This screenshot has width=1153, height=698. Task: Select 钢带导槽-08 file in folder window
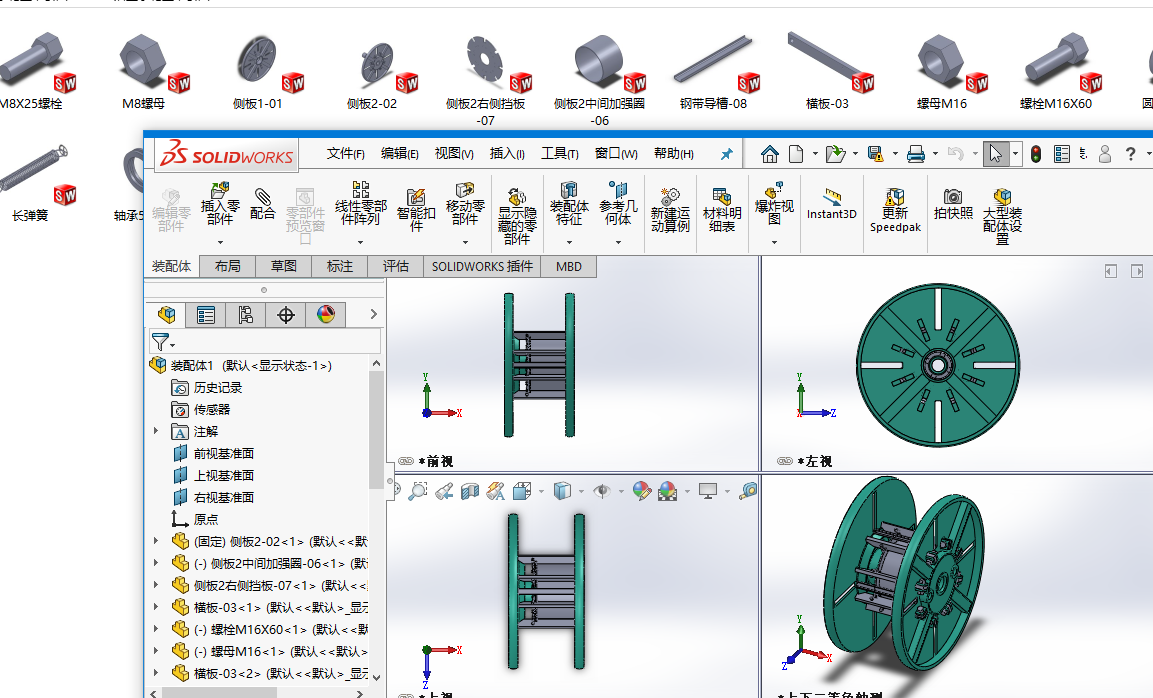tap(713, 71)
